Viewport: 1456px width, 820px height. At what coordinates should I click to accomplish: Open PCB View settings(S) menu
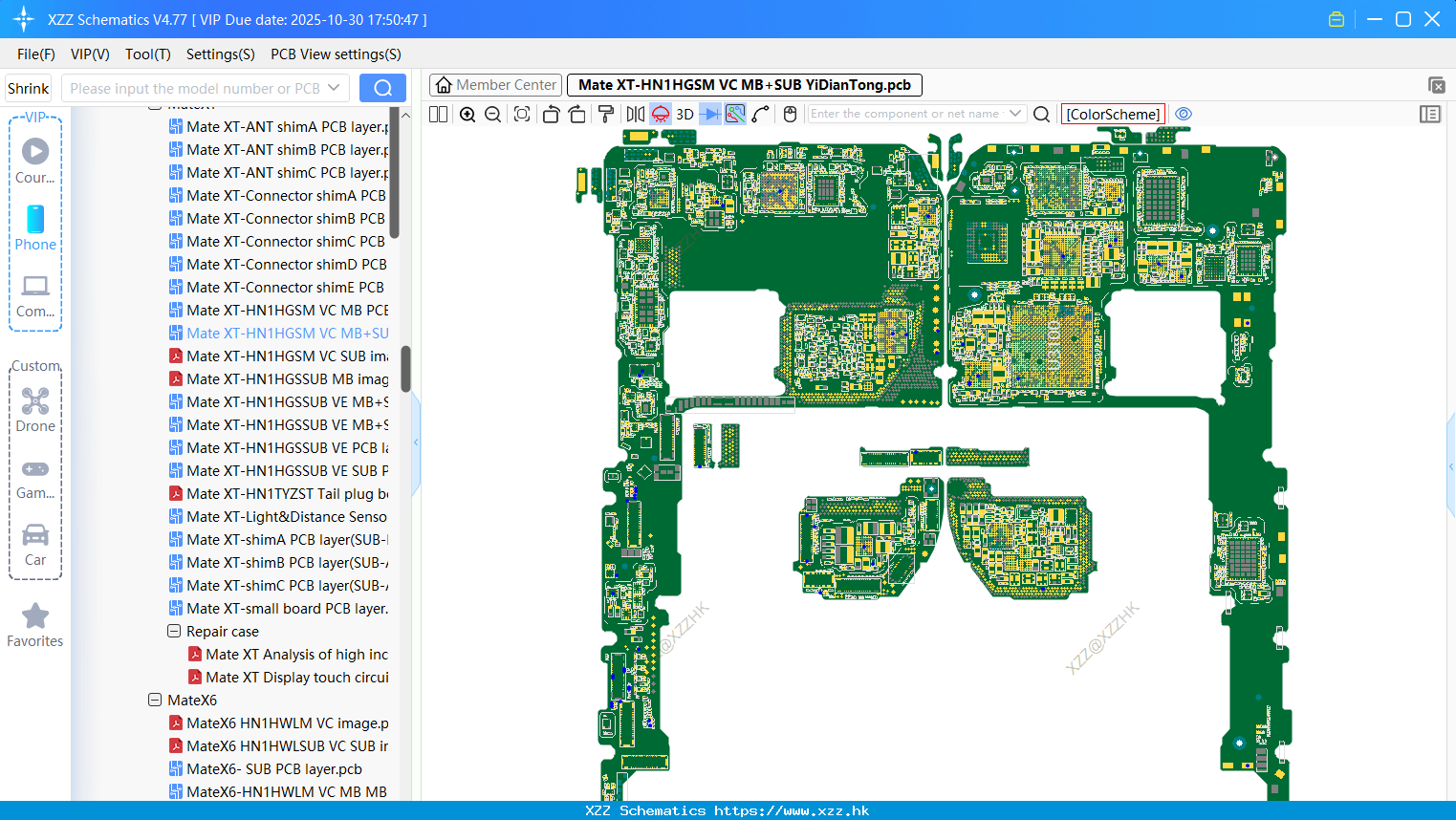pos(336,54)
